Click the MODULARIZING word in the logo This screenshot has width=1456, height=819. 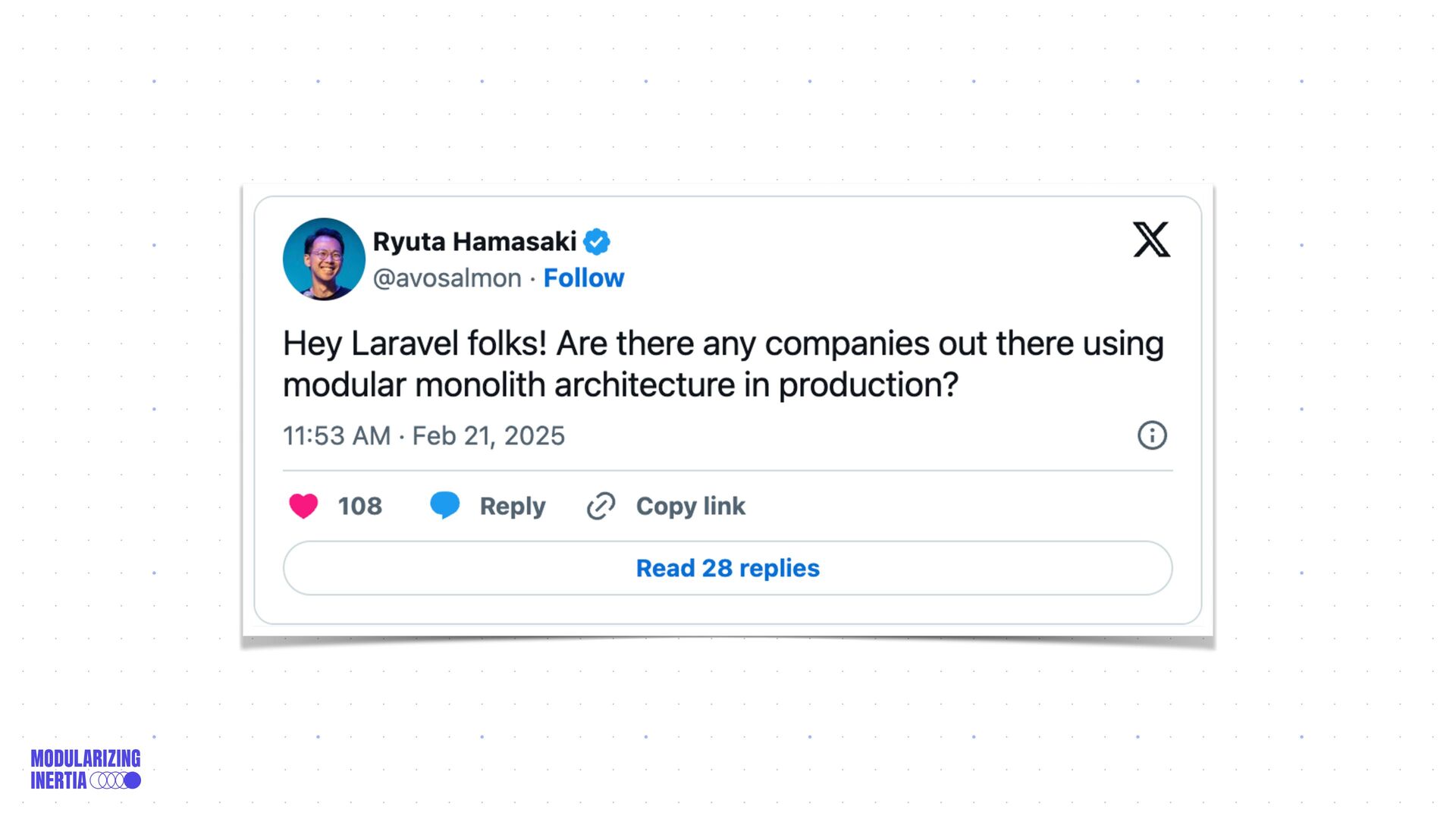[x=86, y=758]
